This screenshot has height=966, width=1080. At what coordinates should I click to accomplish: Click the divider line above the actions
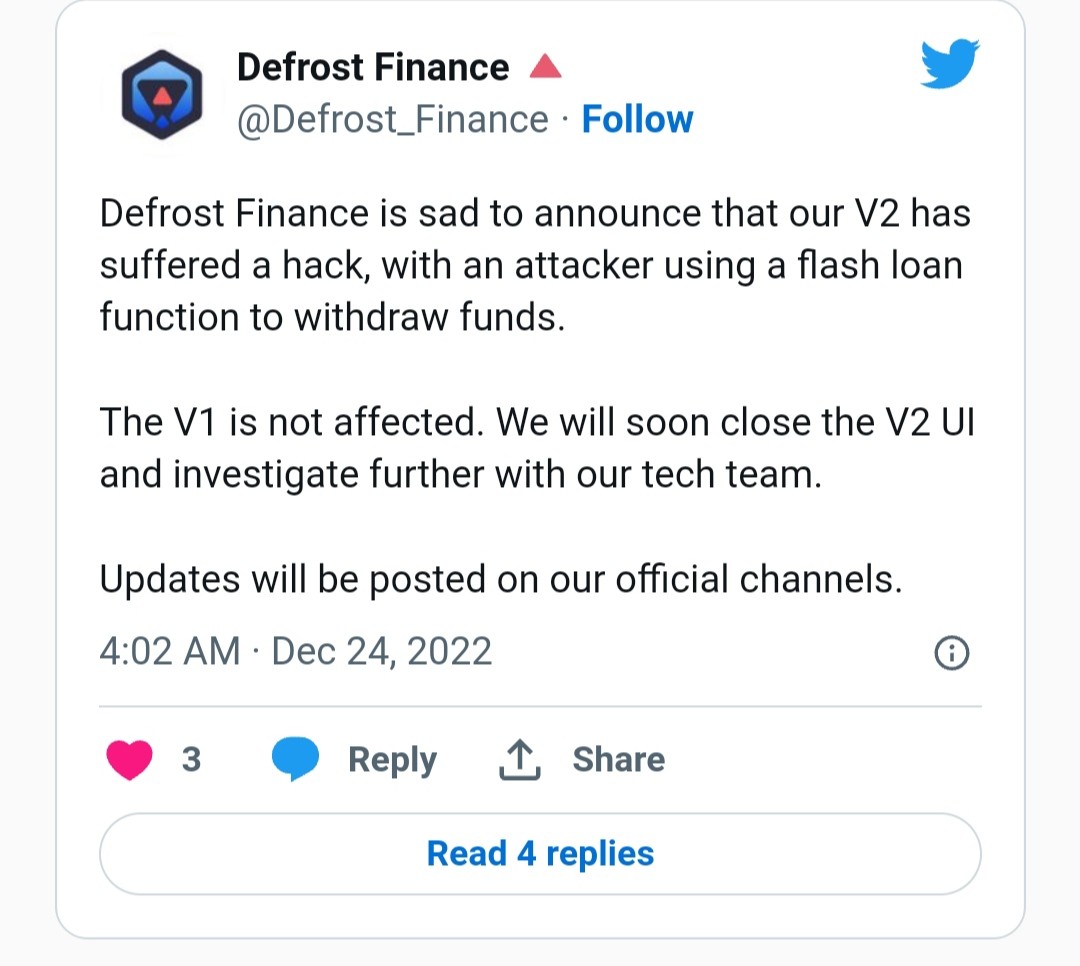pos(540,706)
